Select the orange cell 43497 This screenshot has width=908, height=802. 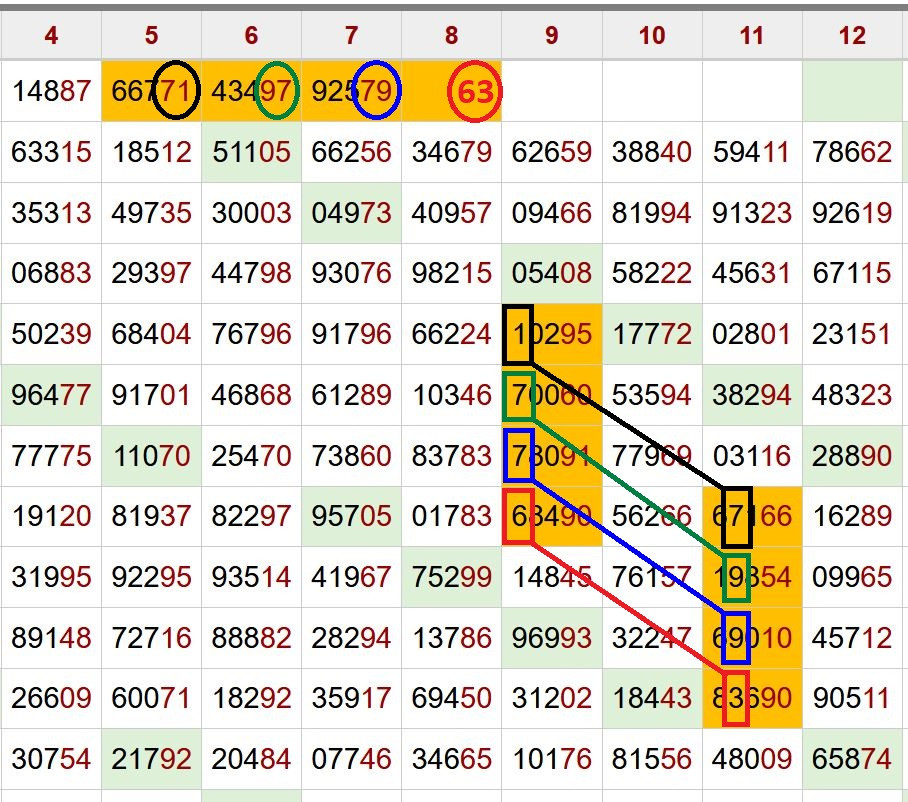coord(251,91)
